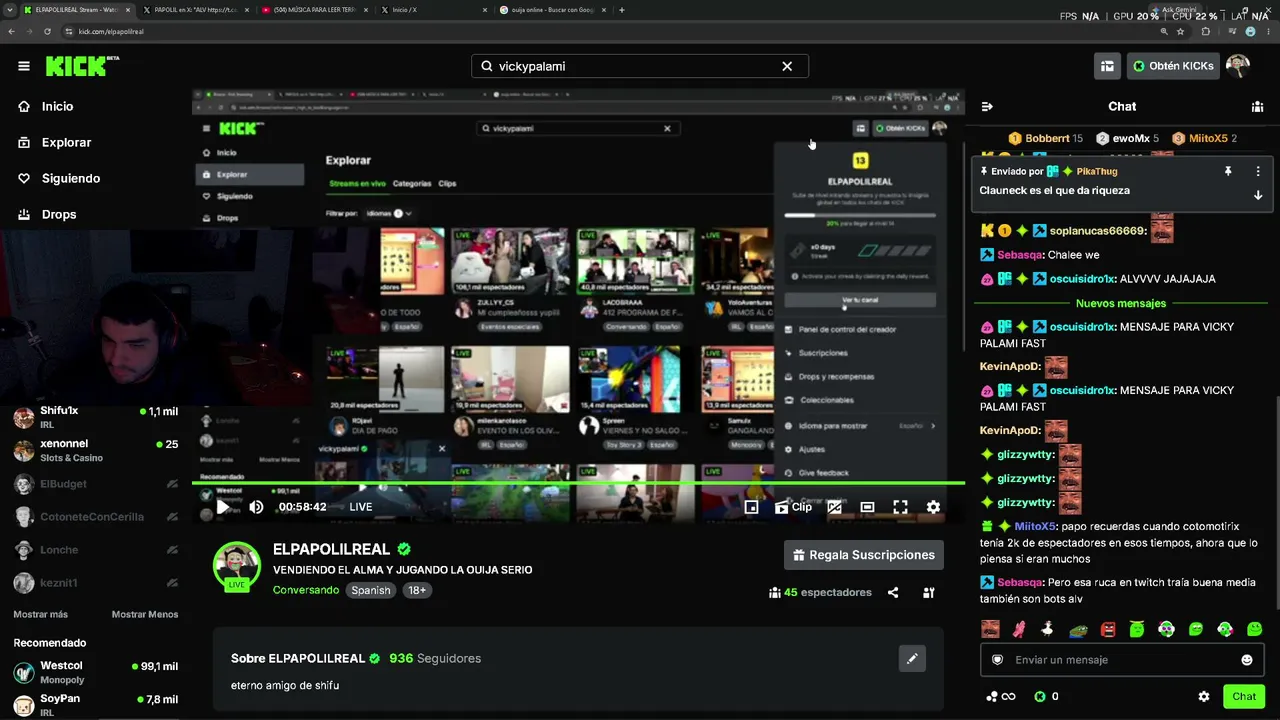
Task: Expand the pinned message with down arrow
Action: 1258,195
